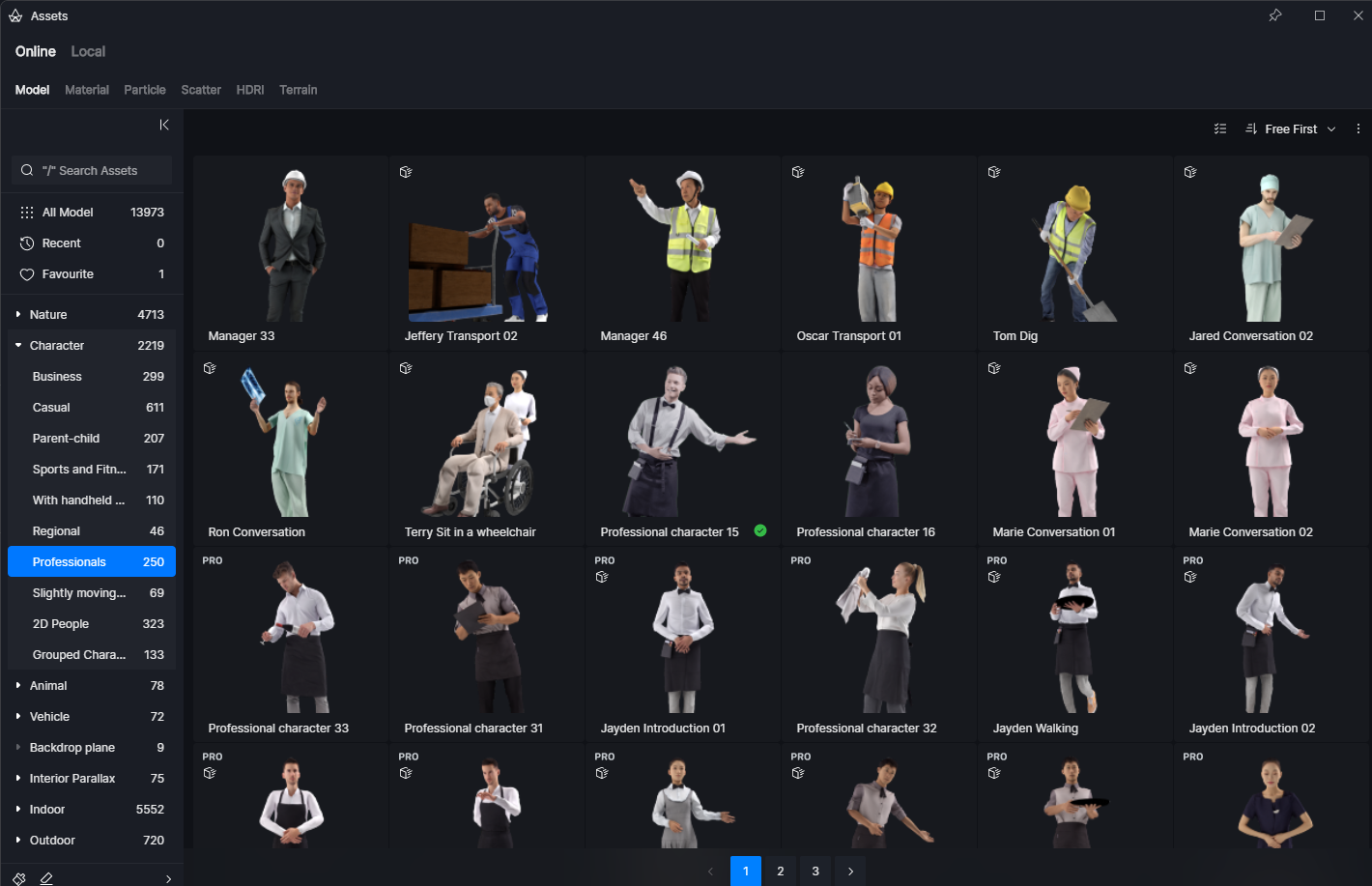Select the Casual subcategory

coord(92,407)
